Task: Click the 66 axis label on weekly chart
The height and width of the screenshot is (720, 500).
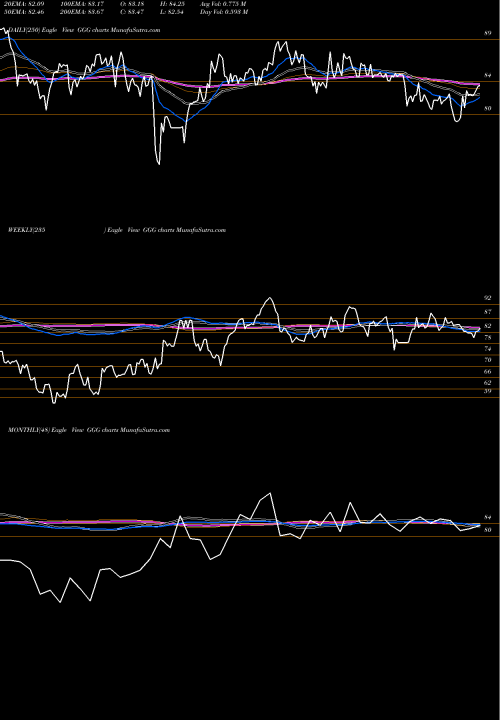Action: pyautogui.click(x=488, y=371)
